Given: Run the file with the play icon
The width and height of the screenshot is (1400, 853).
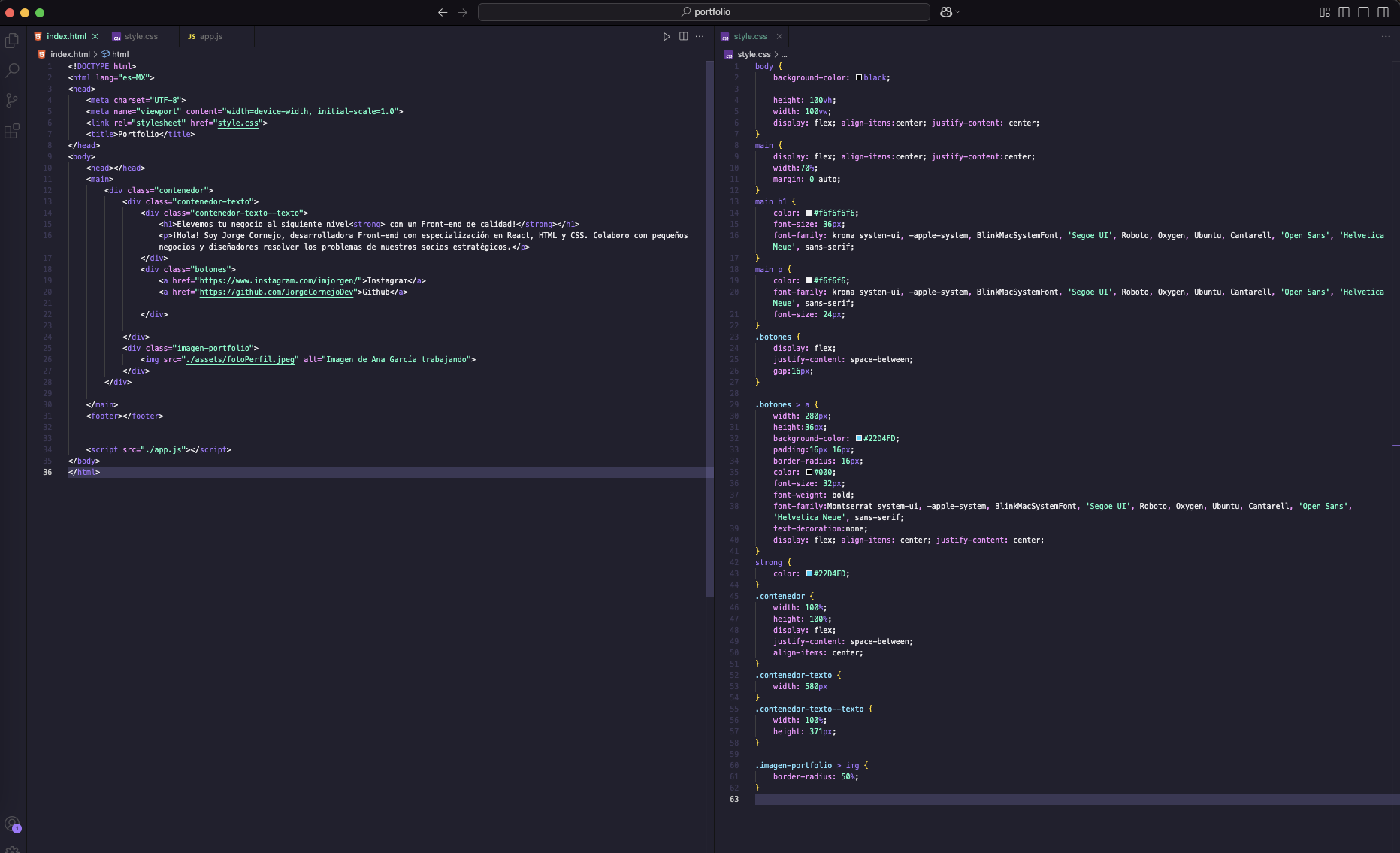Looking at the screenshot, I should [x=667, y=36].
